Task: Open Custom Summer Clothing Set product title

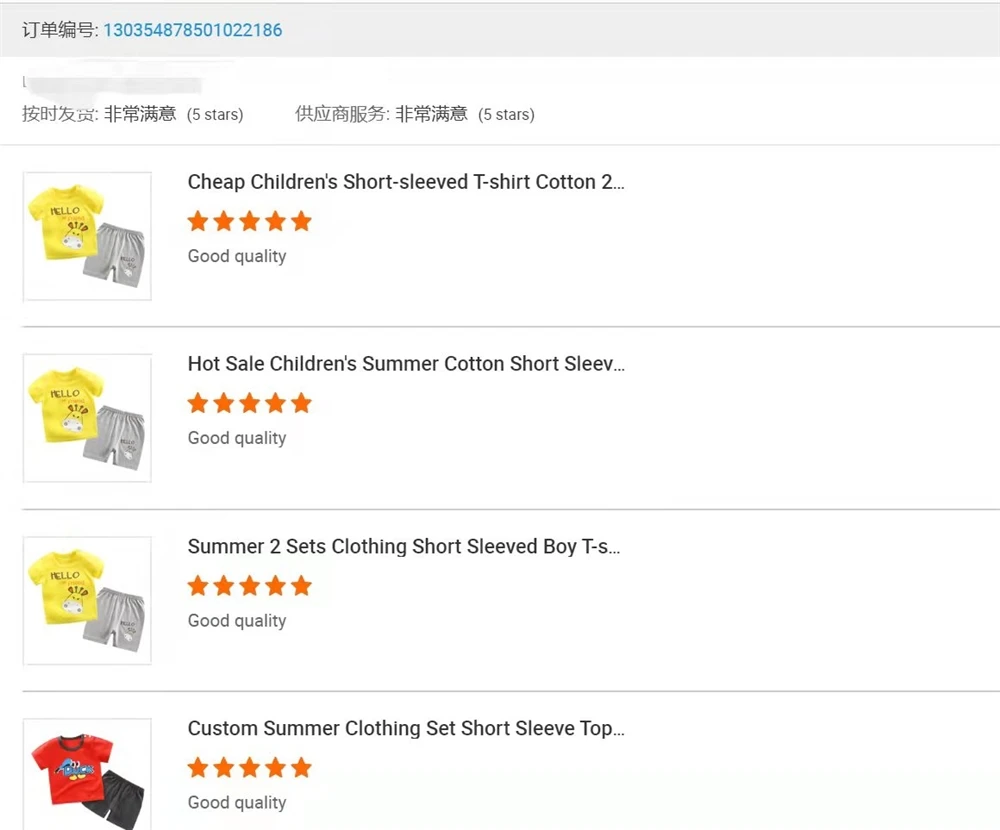Action: click(x=406, y=729)
